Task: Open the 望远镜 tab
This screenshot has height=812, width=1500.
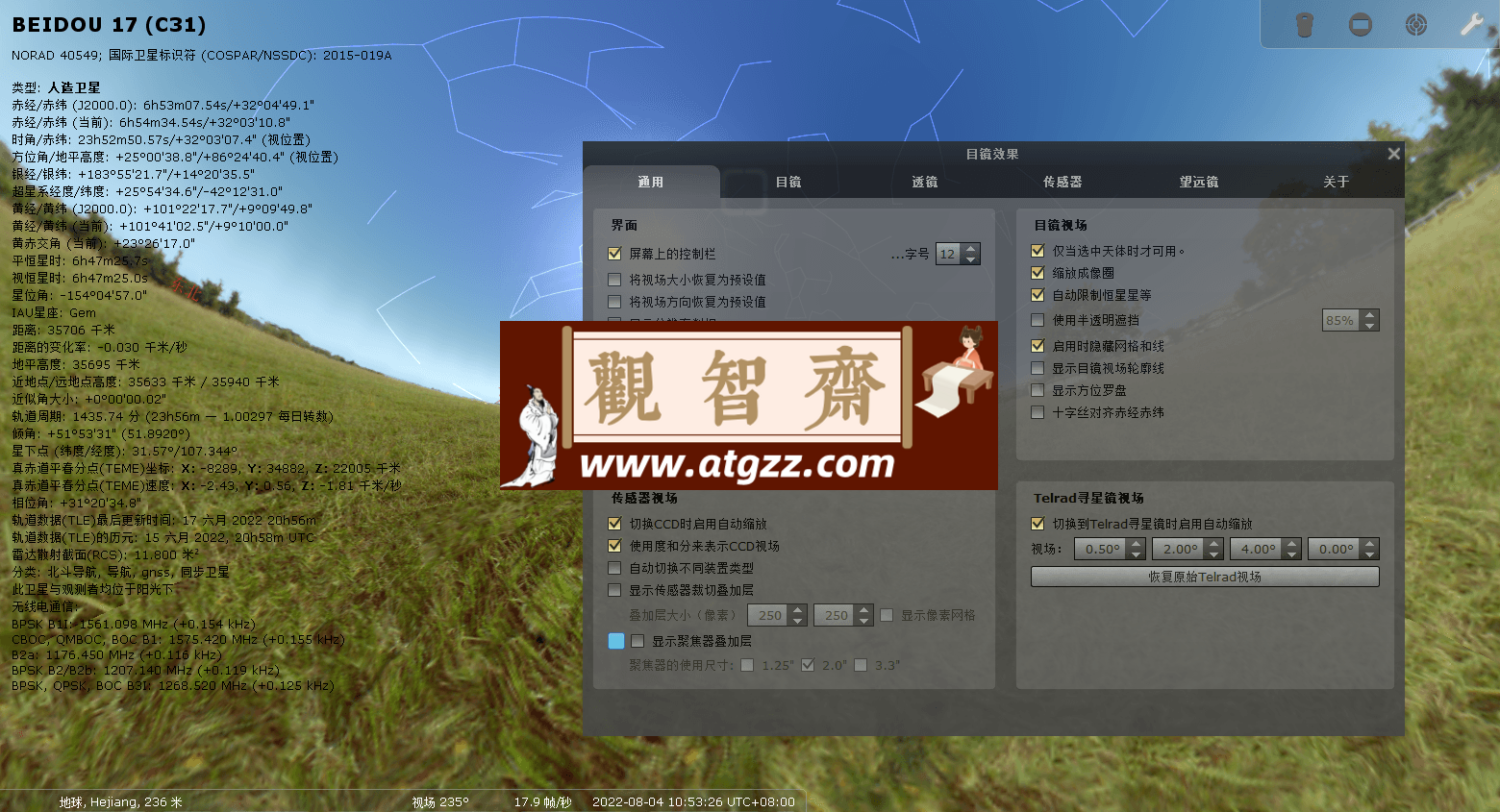Action: (x=1199, y=182)
